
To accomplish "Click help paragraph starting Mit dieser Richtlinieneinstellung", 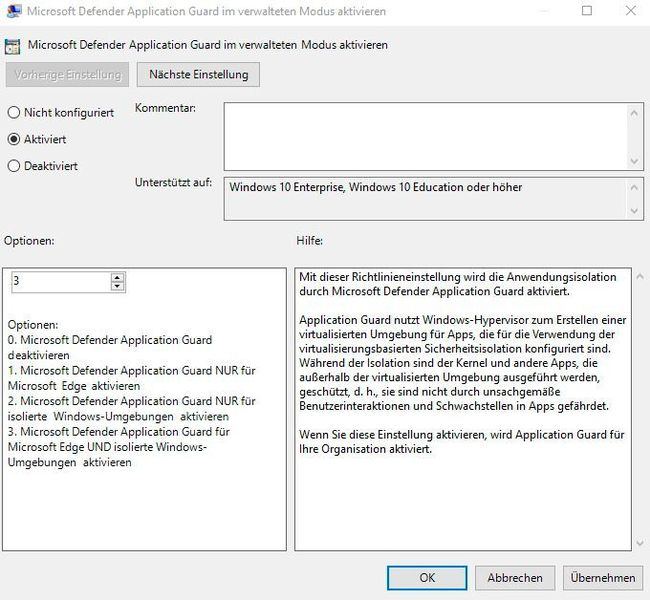I will tap(458, 284).
